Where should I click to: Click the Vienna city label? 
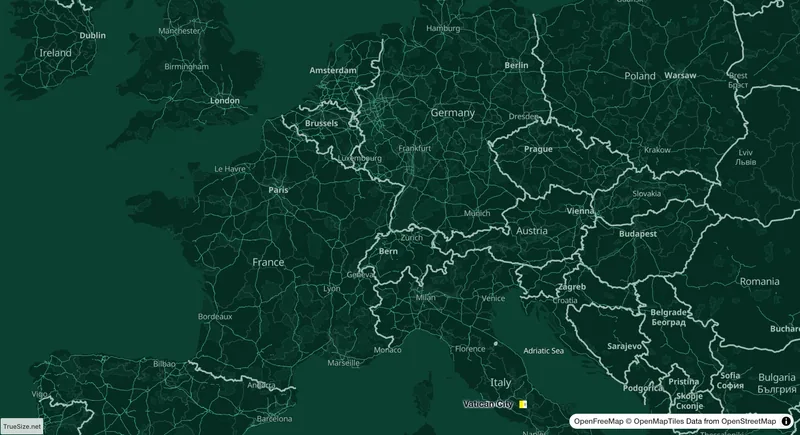(x=580, y=211)
